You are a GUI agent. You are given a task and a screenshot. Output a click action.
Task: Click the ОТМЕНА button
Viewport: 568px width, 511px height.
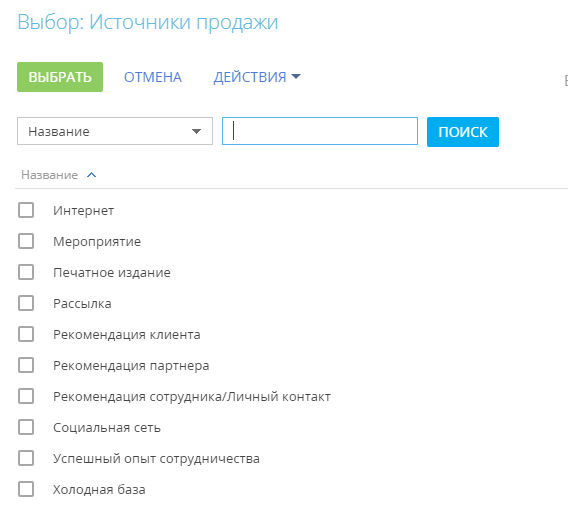(153, 77)
